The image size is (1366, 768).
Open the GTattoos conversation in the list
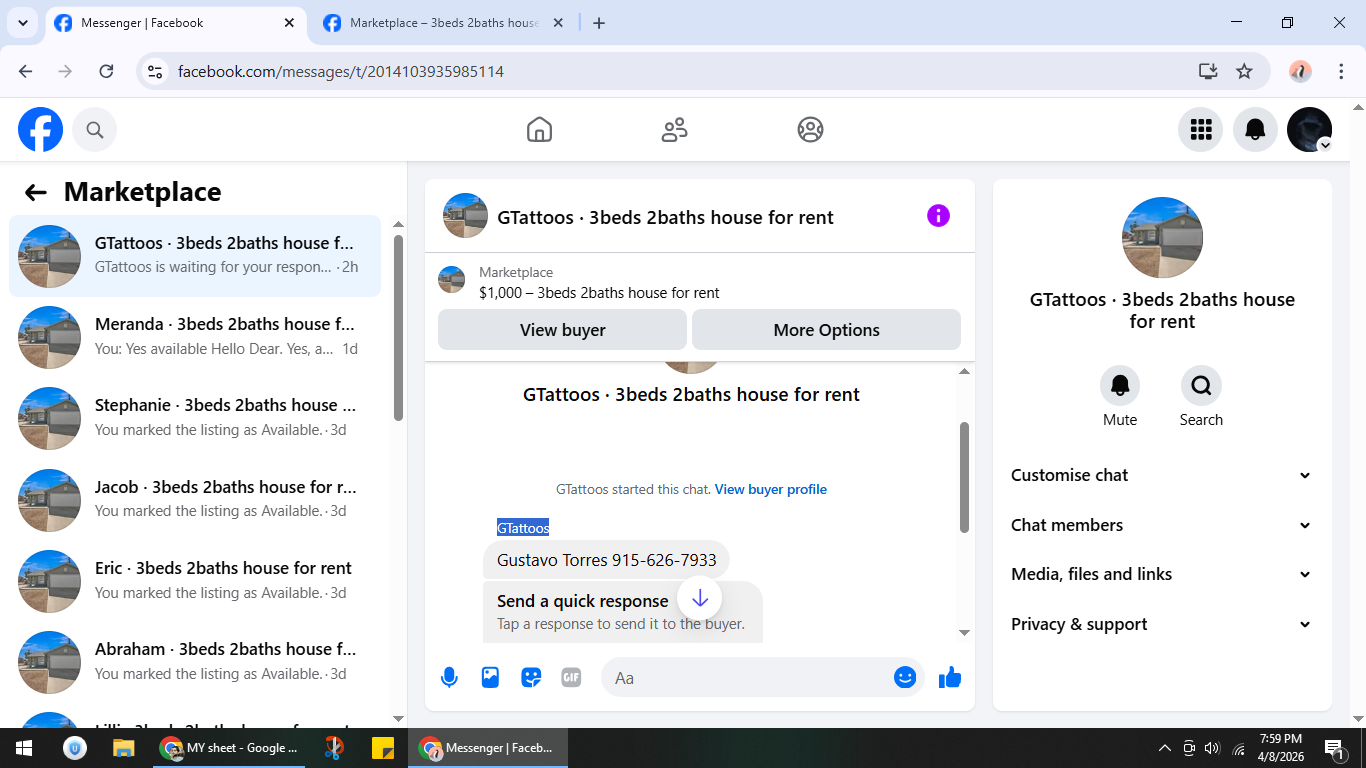(195, 256)
